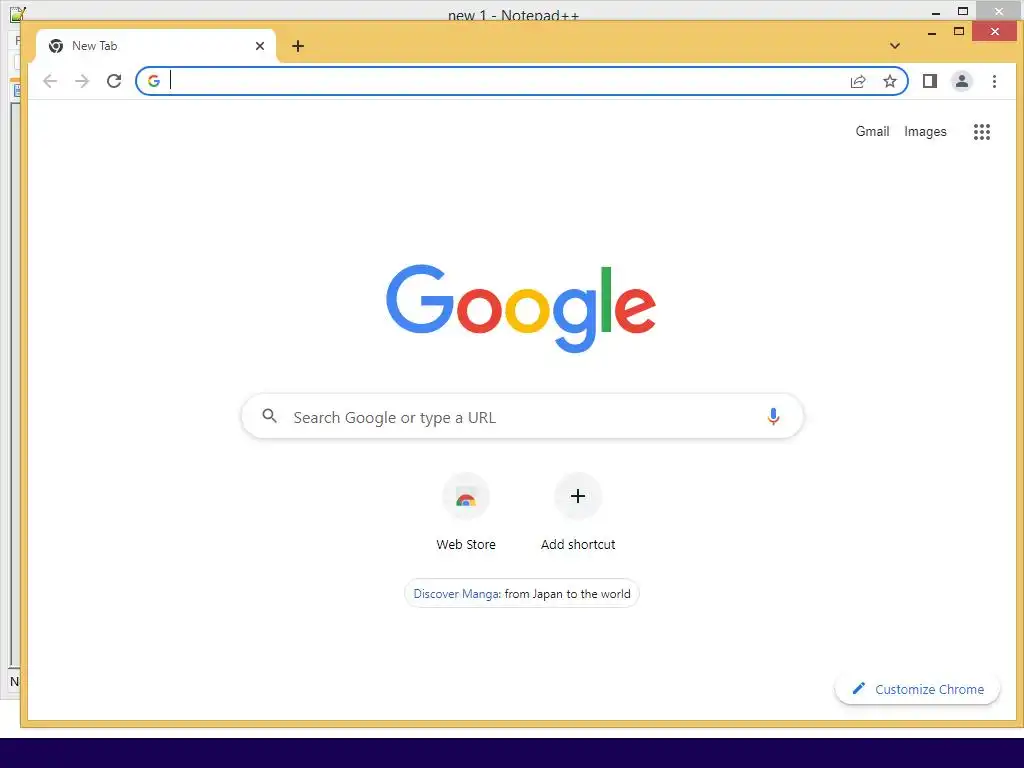Open the Web Store shortcut
This screenshot has width=1024, height=768.
point(466,513)
